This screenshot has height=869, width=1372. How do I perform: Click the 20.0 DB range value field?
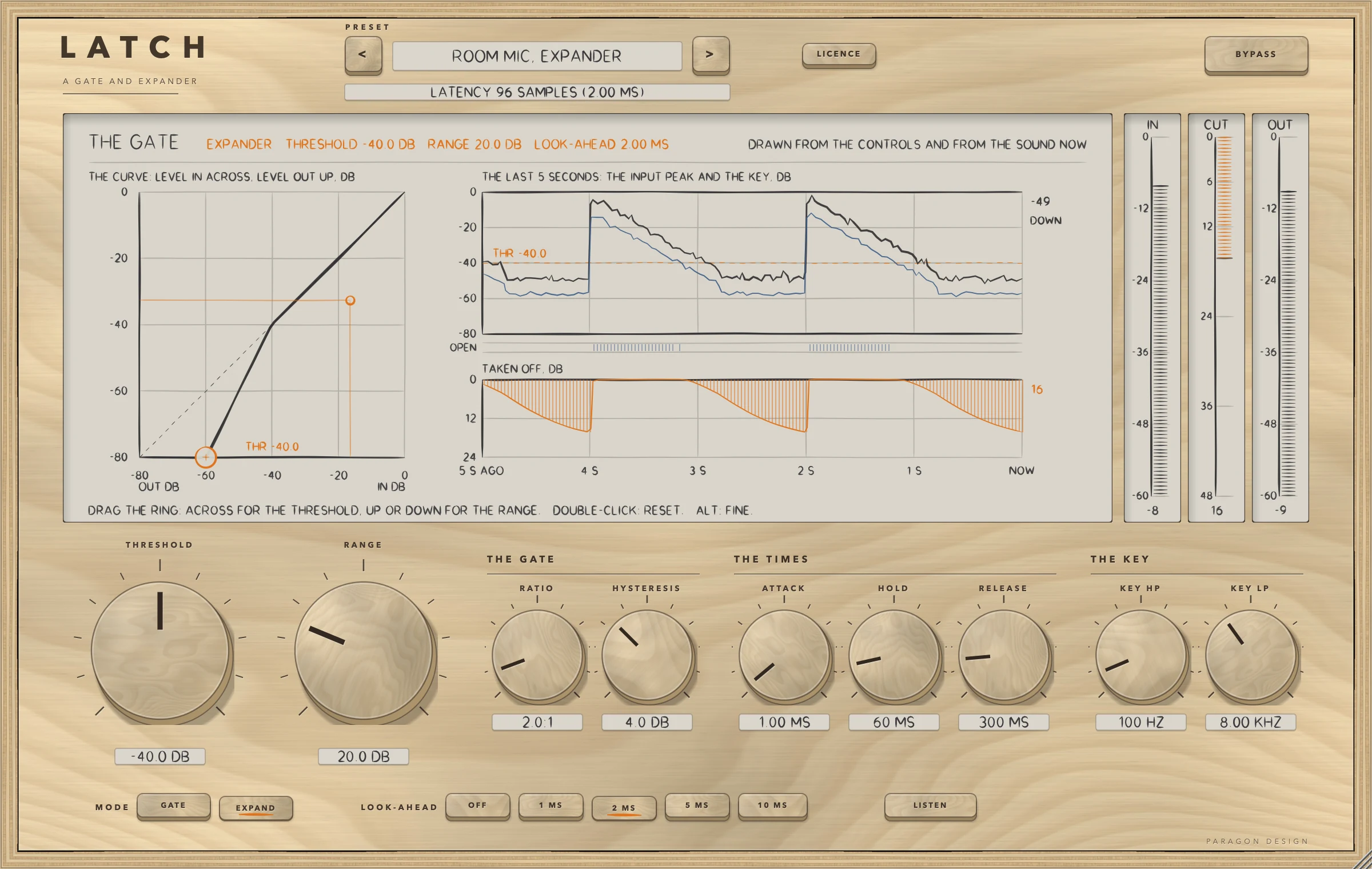pos(364,756)
